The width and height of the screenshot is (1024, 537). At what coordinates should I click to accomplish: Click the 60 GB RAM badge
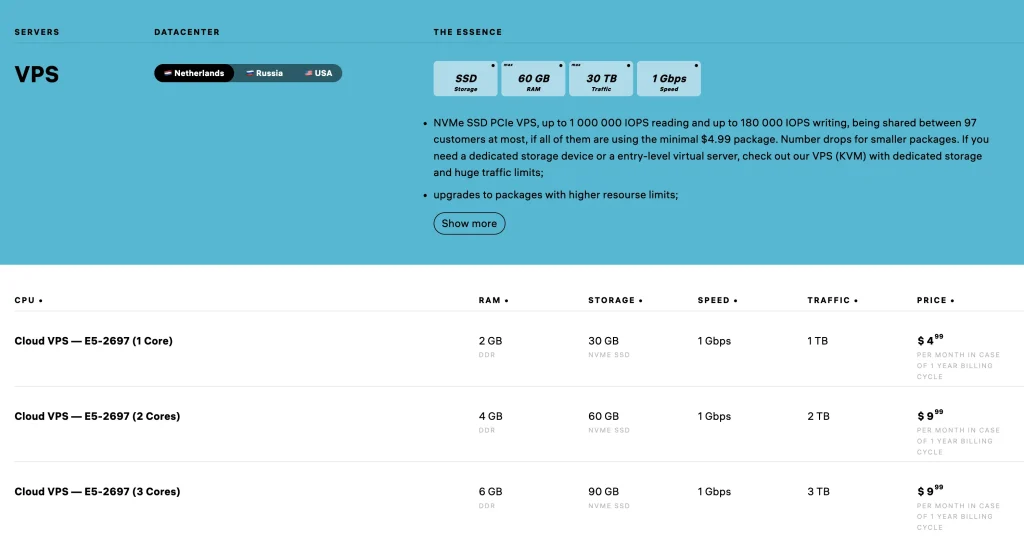coord(533,78)
